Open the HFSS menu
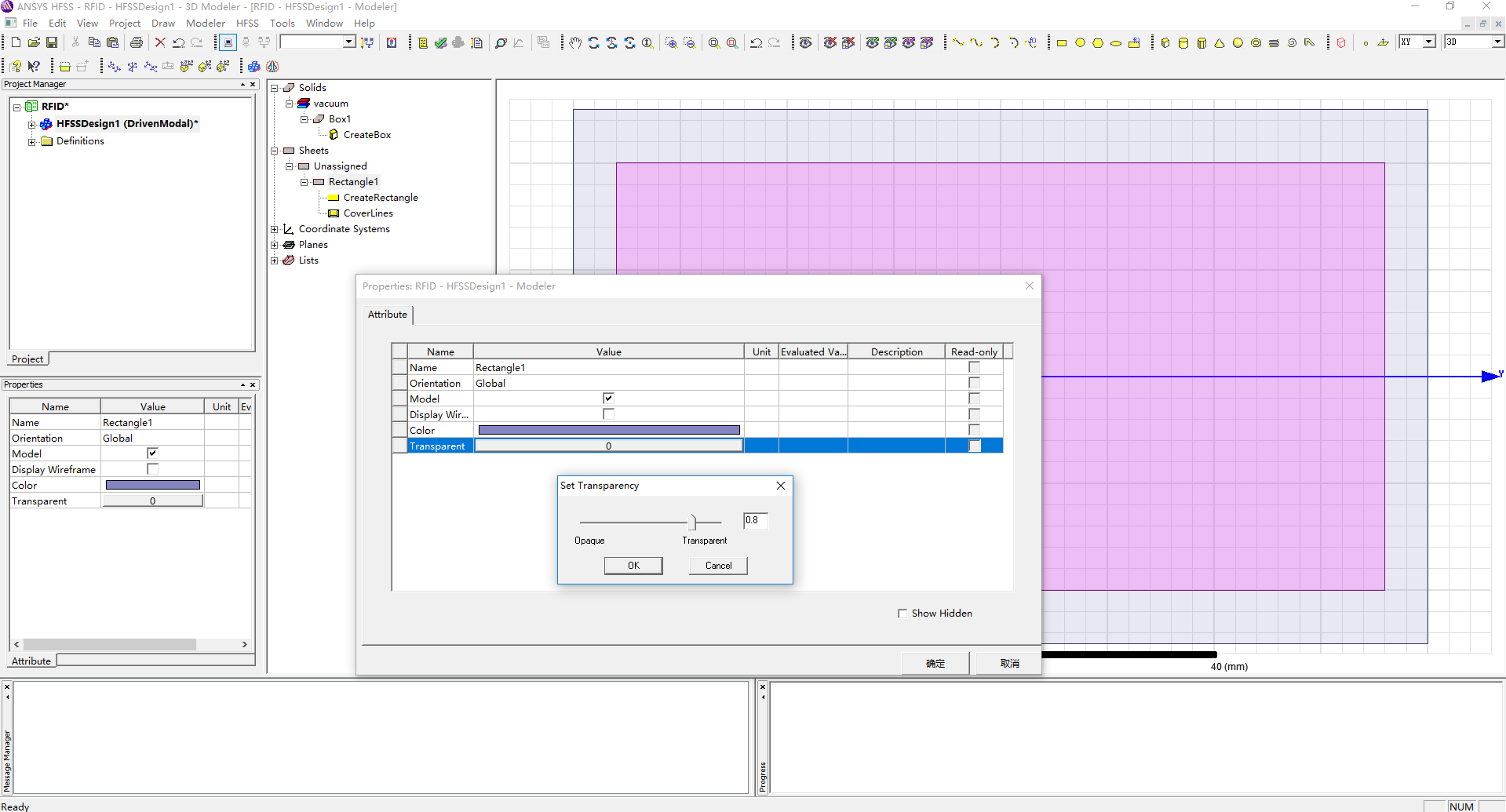This screenshot has width=1506, height=812. [x=247, y=24]
